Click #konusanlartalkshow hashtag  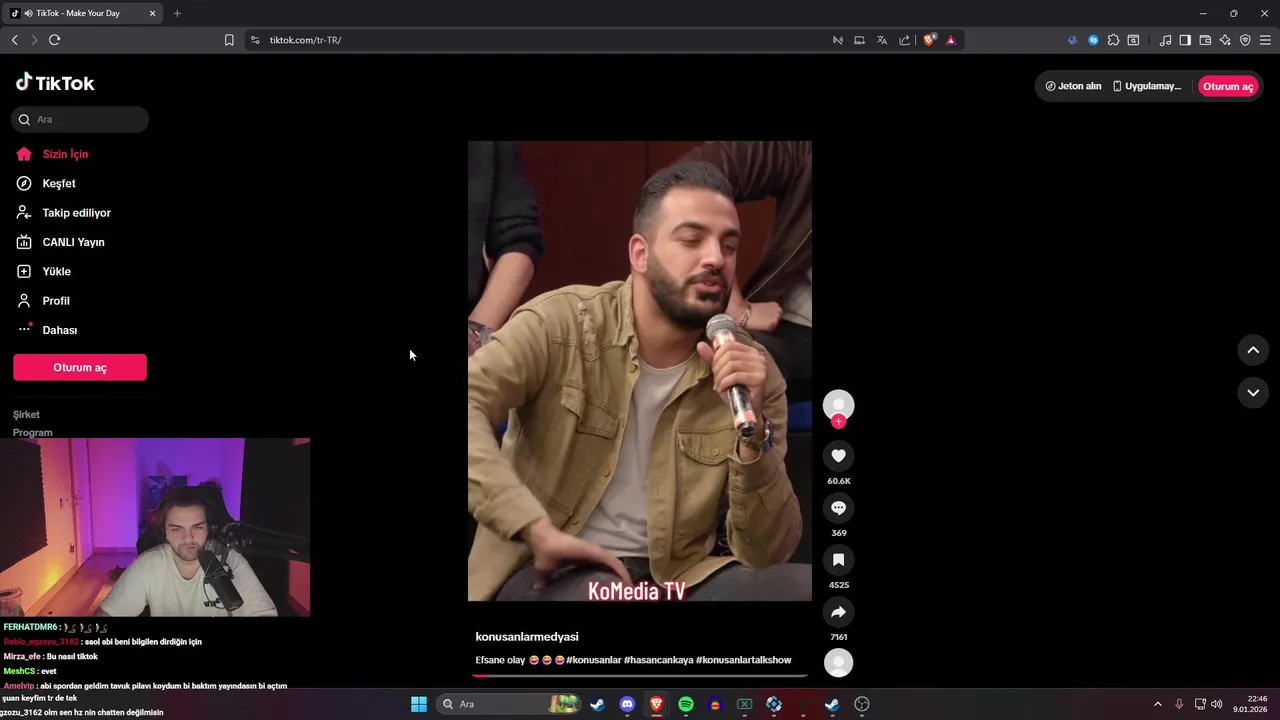pos(744,660)
